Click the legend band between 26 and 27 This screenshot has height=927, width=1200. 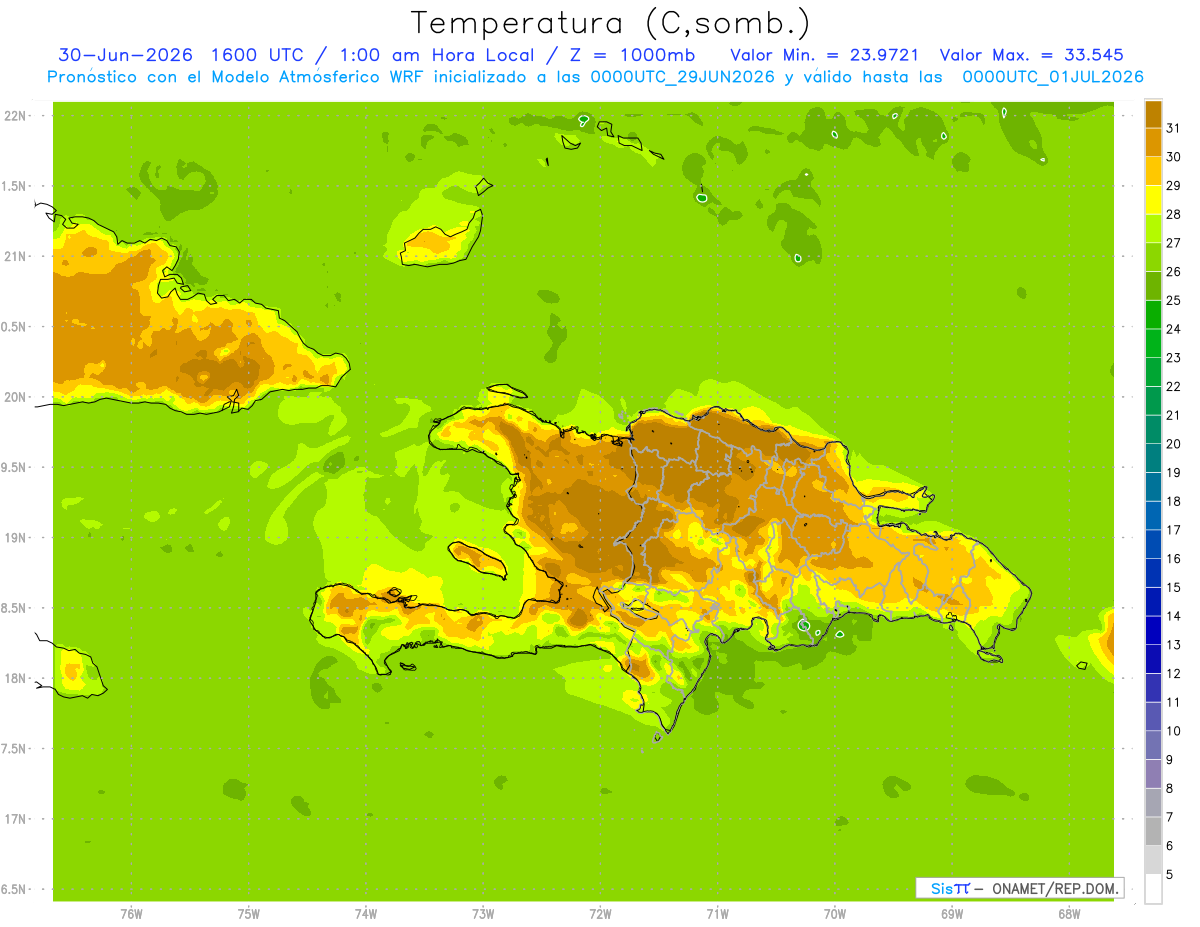(x=1153, y=257)
